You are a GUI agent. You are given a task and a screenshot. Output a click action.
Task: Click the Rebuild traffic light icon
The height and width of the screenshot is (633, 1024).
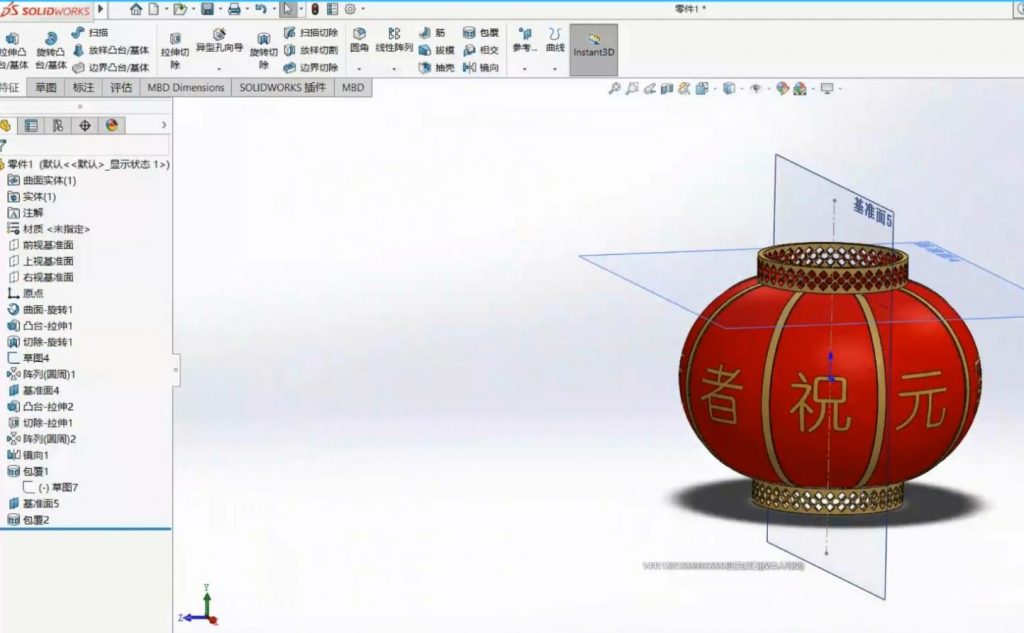tap(315, 9)
